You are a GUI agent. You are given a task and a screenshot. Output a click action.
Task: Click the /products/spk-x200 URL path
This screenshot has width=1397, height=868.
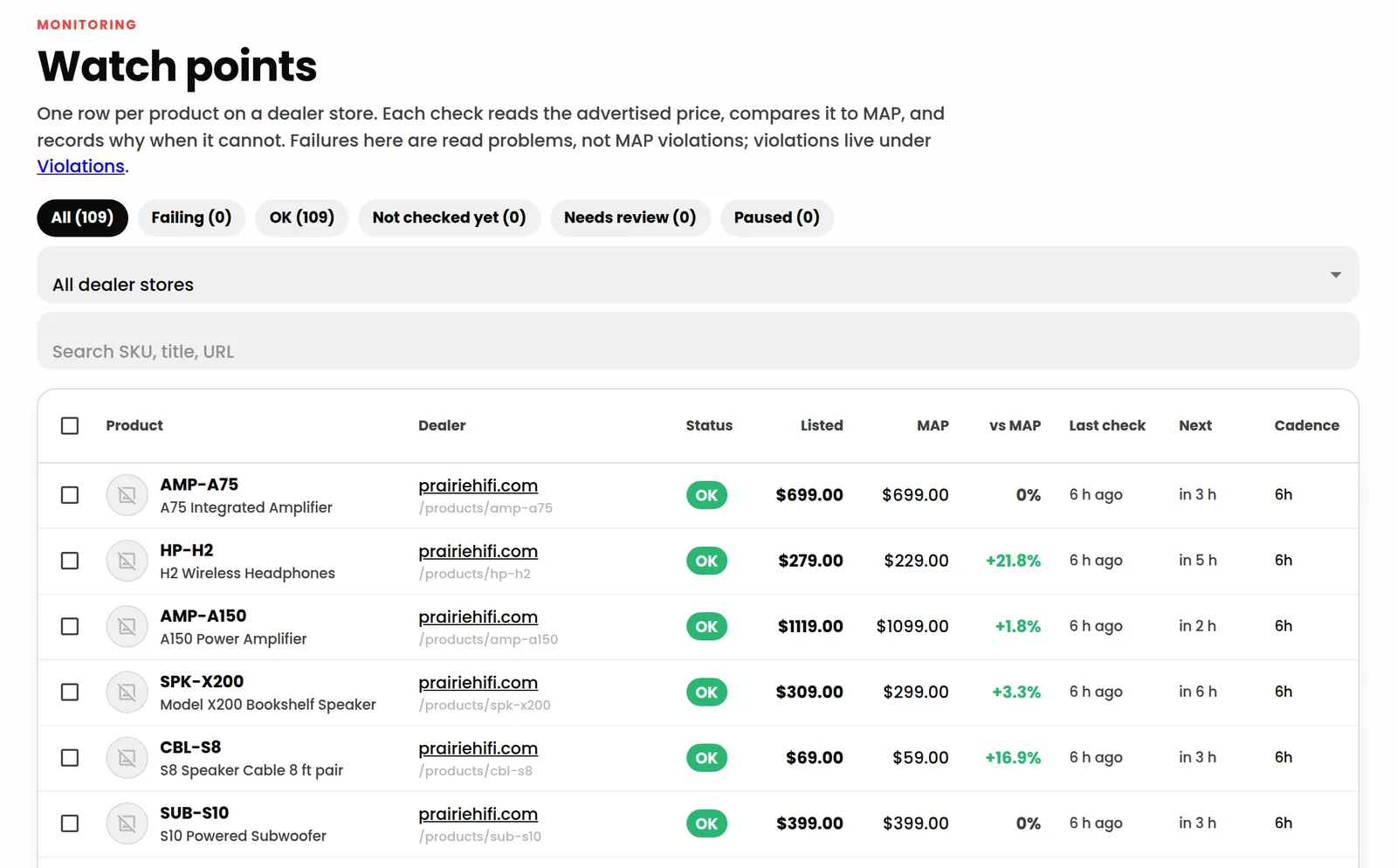(x=485, y=706)
